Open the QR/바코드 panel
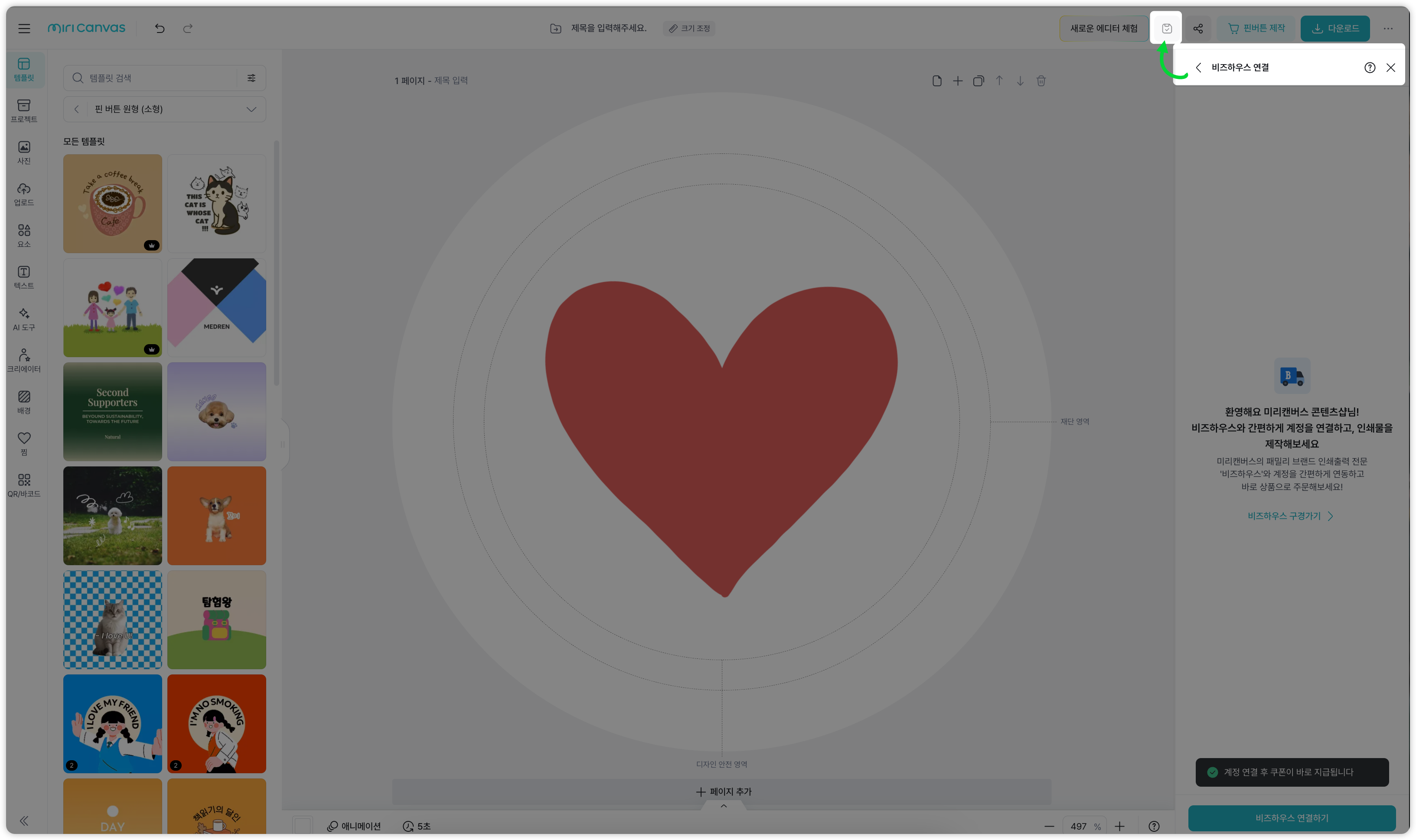 point(24,484)
